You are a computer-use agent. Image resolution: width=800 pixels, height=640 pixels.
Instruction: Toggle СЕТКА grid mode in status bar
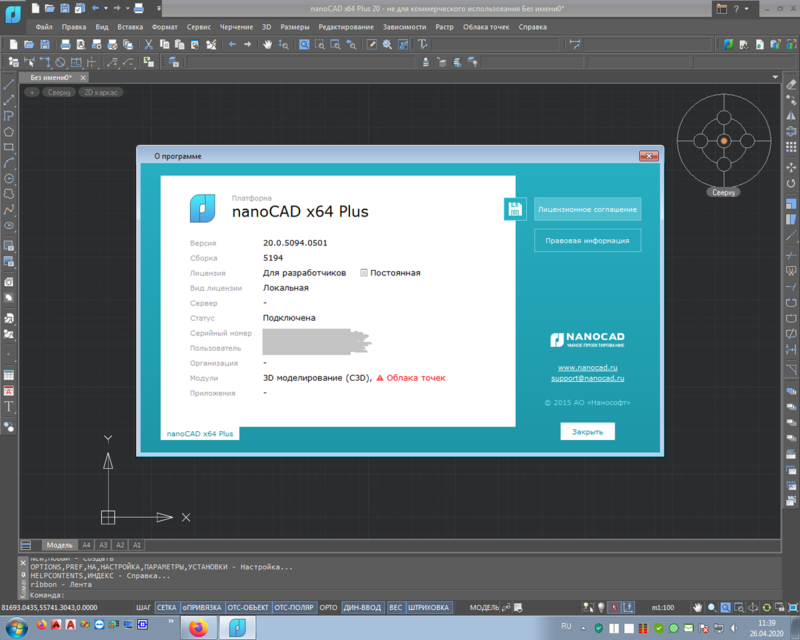point(166,607)
